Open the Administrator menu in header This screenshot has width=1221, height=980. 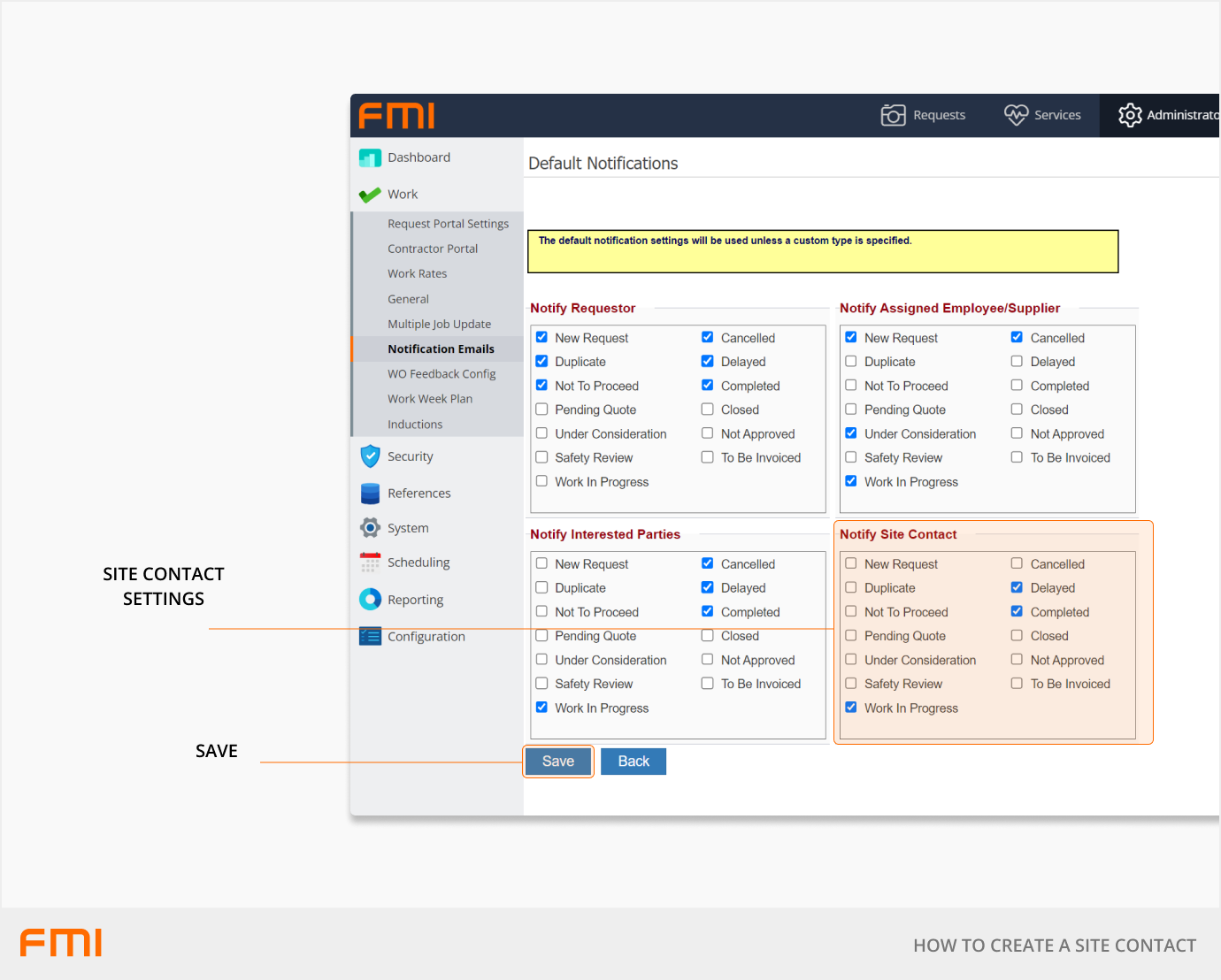point(1168,115)
